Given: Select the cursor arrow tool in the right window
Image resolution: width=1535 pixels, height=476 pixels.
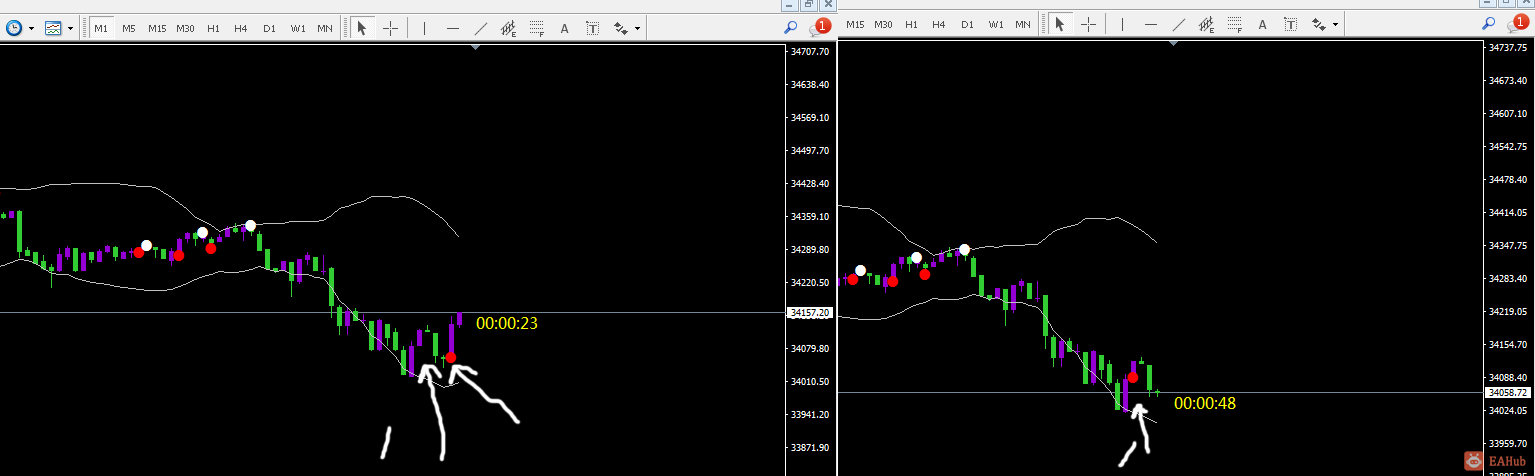Looking at the screenshot, I should pos(1059,23).
